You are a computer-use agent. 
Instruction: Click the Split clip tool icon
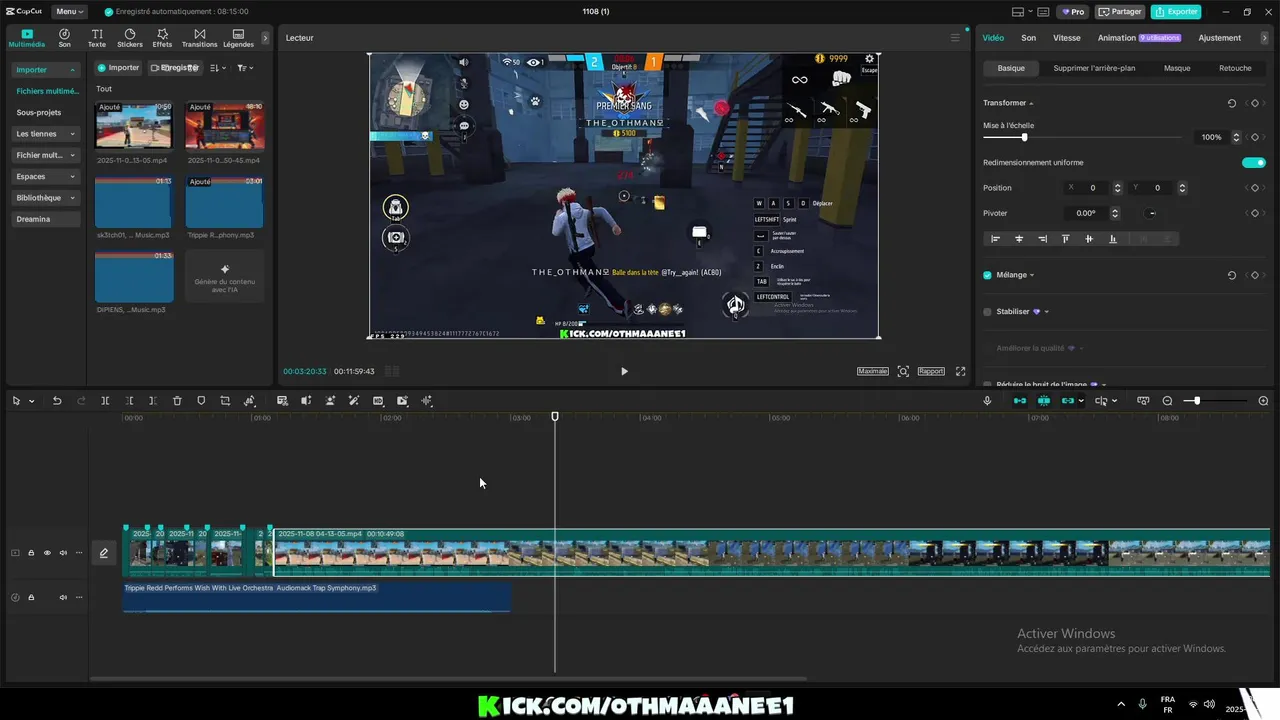click(105, 401)
